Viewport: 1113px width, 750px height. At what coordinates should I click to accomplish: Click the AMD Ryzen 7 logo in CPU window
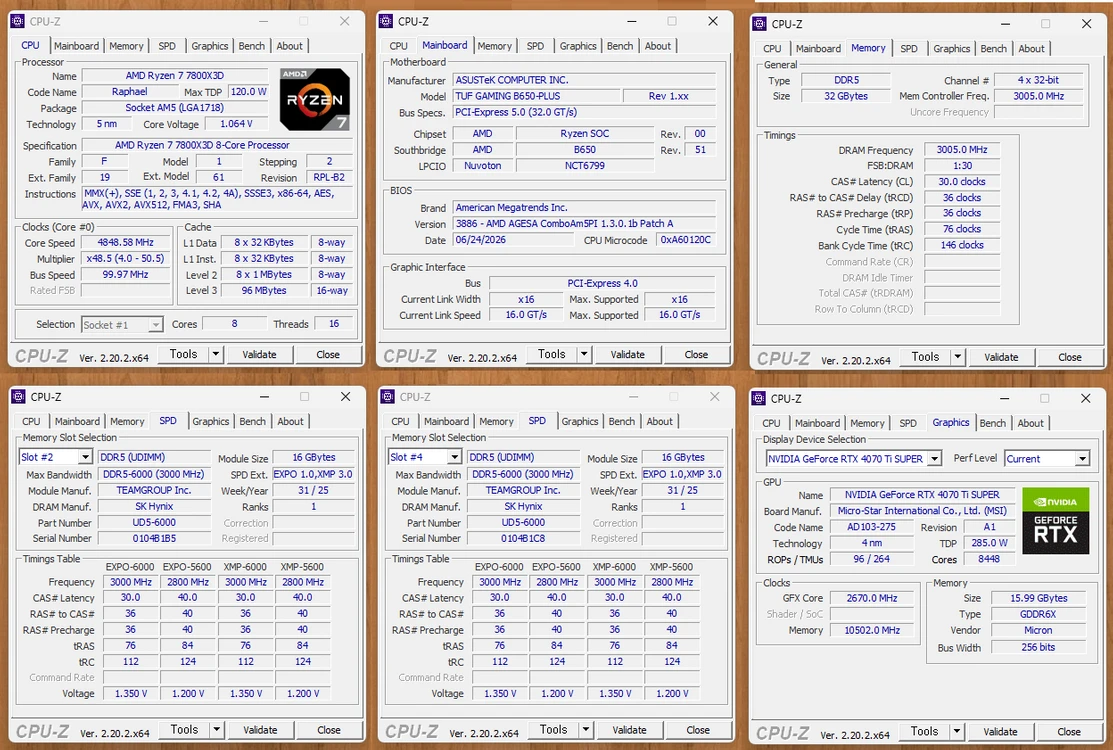(314, 99)
